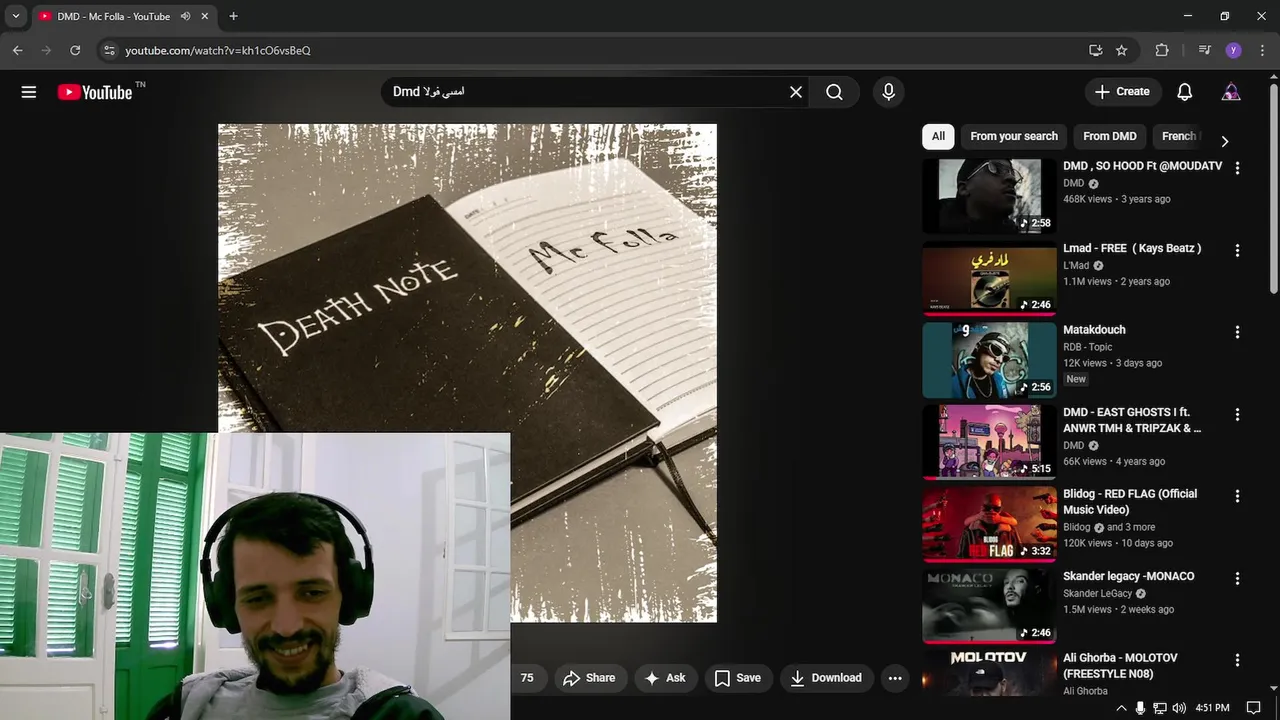Image resolution: width=1280 pixels, height=720 pixels.
Task: Select the All filter chip
Action: tap(938, 136)
